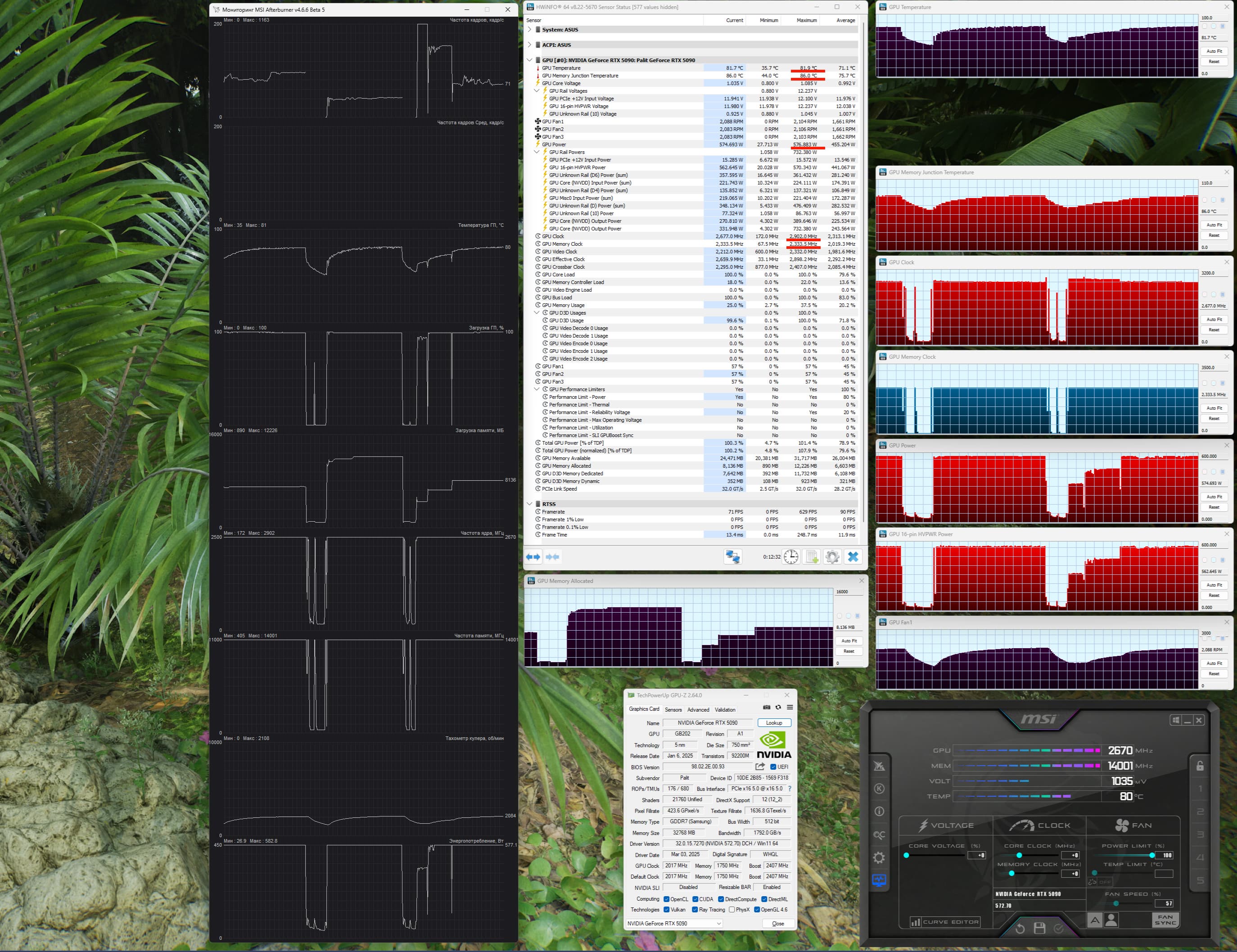
Task: Expand the System: ASUS sensor group
Action: 529,29
